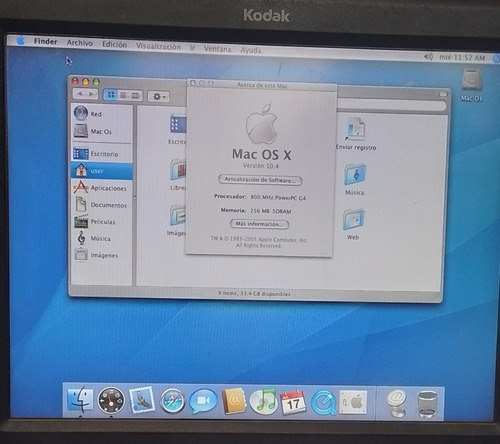The image size is (500, 444).
Task: Open Dashboard from the Dock
Action: (111, 400)
